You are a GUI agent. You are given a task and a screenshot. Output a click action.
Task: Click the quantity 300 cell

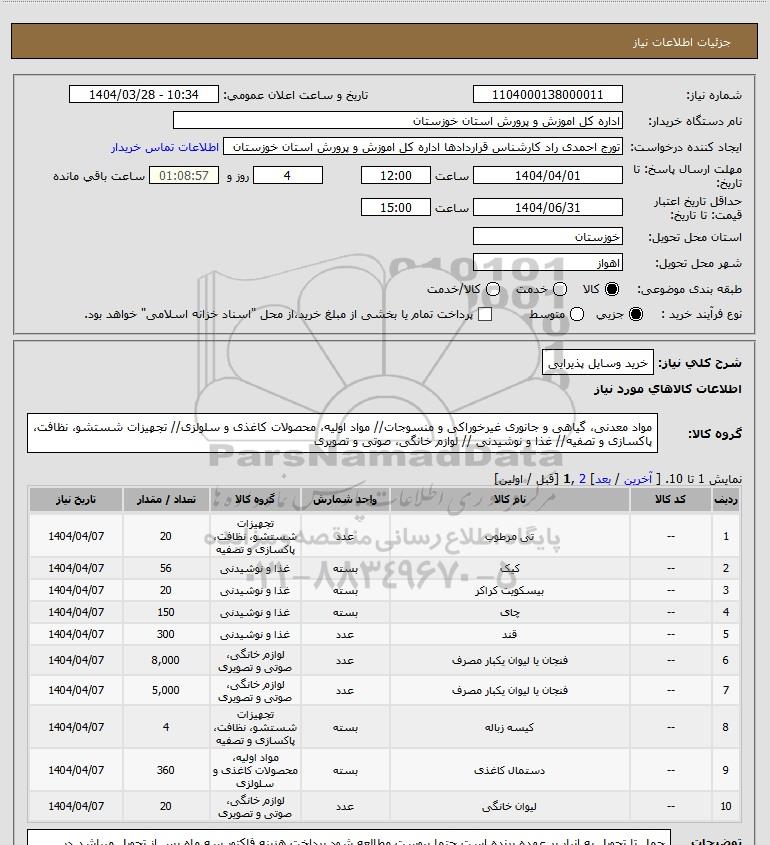(x=165, y=634)
